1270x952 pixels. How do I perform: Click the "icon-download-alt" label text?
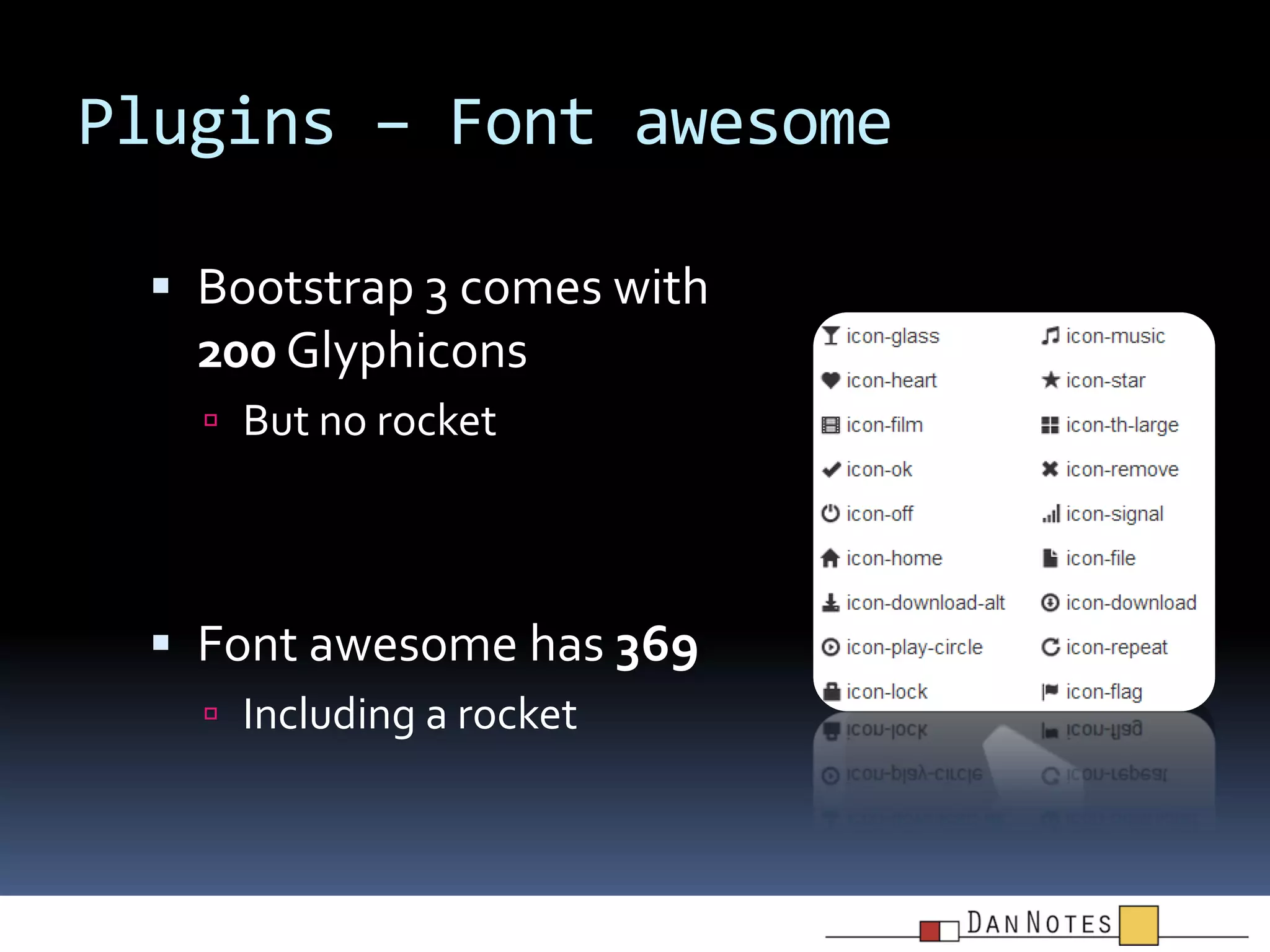(926, 603)
